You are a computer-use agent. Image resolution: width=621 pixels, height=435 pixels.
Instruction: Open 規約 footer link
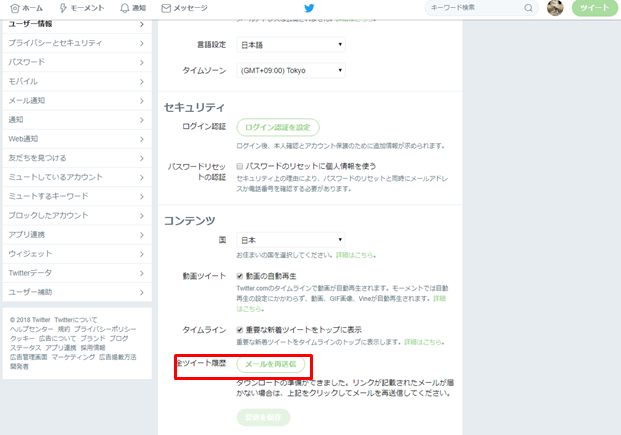pos(64,329)
